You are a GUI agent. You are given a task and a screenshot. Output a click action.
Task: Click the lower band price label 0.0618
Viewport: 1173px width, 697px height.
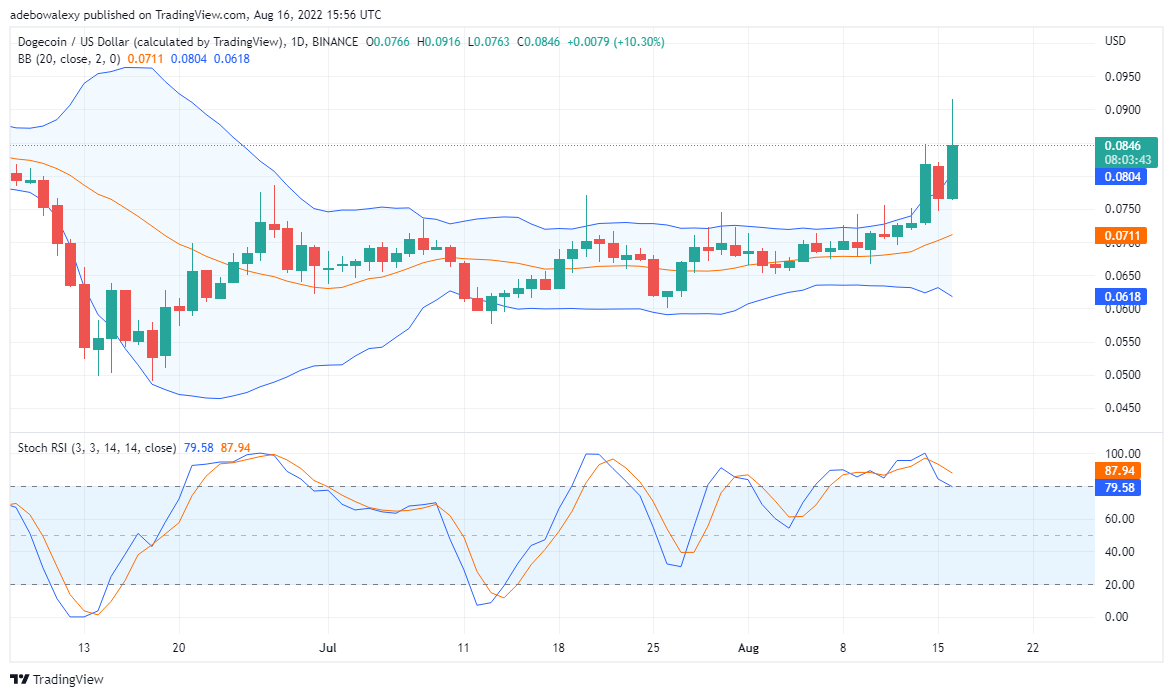pos(1121,296)
